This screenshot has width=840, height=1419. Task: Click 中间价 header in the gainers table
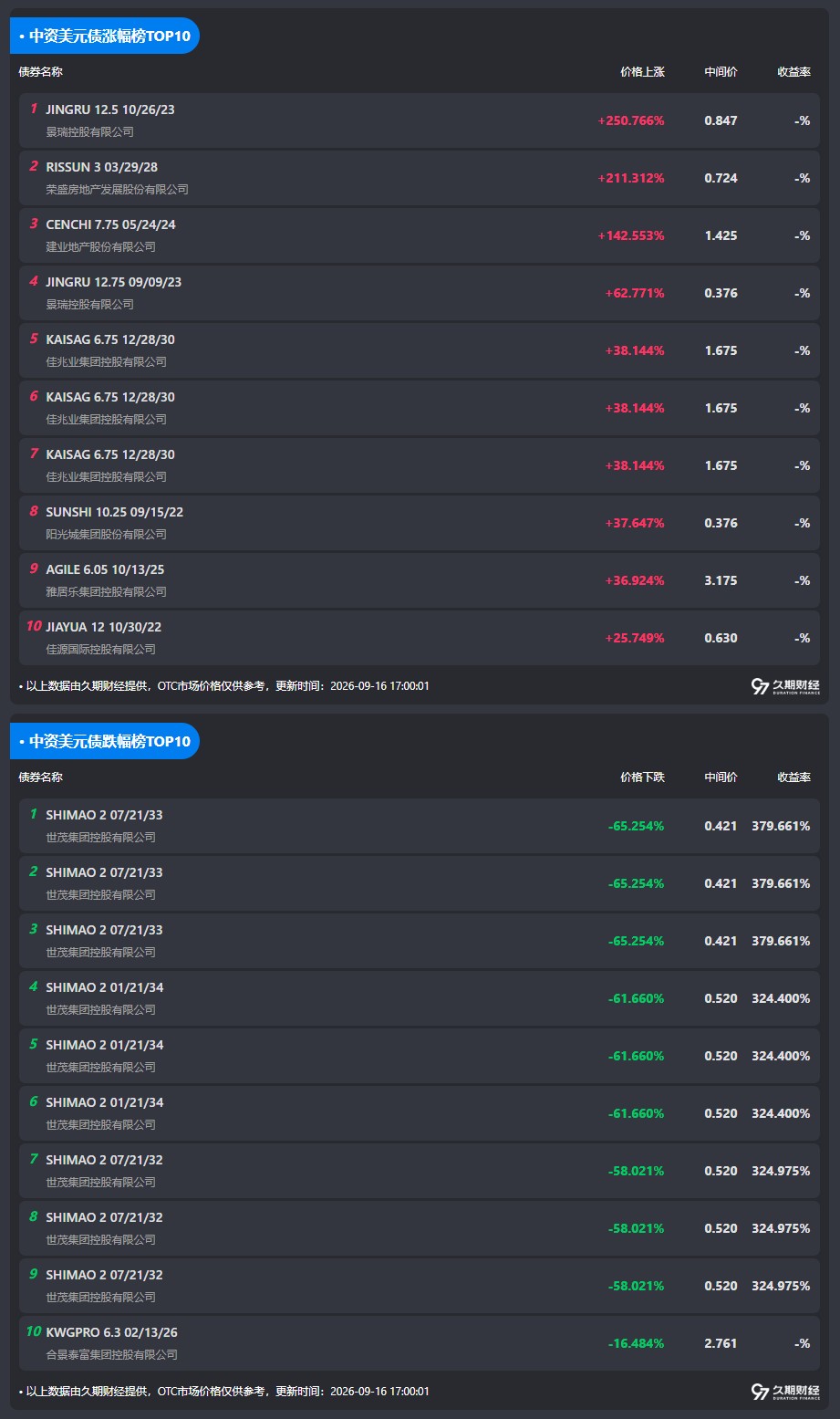point(721,71)
